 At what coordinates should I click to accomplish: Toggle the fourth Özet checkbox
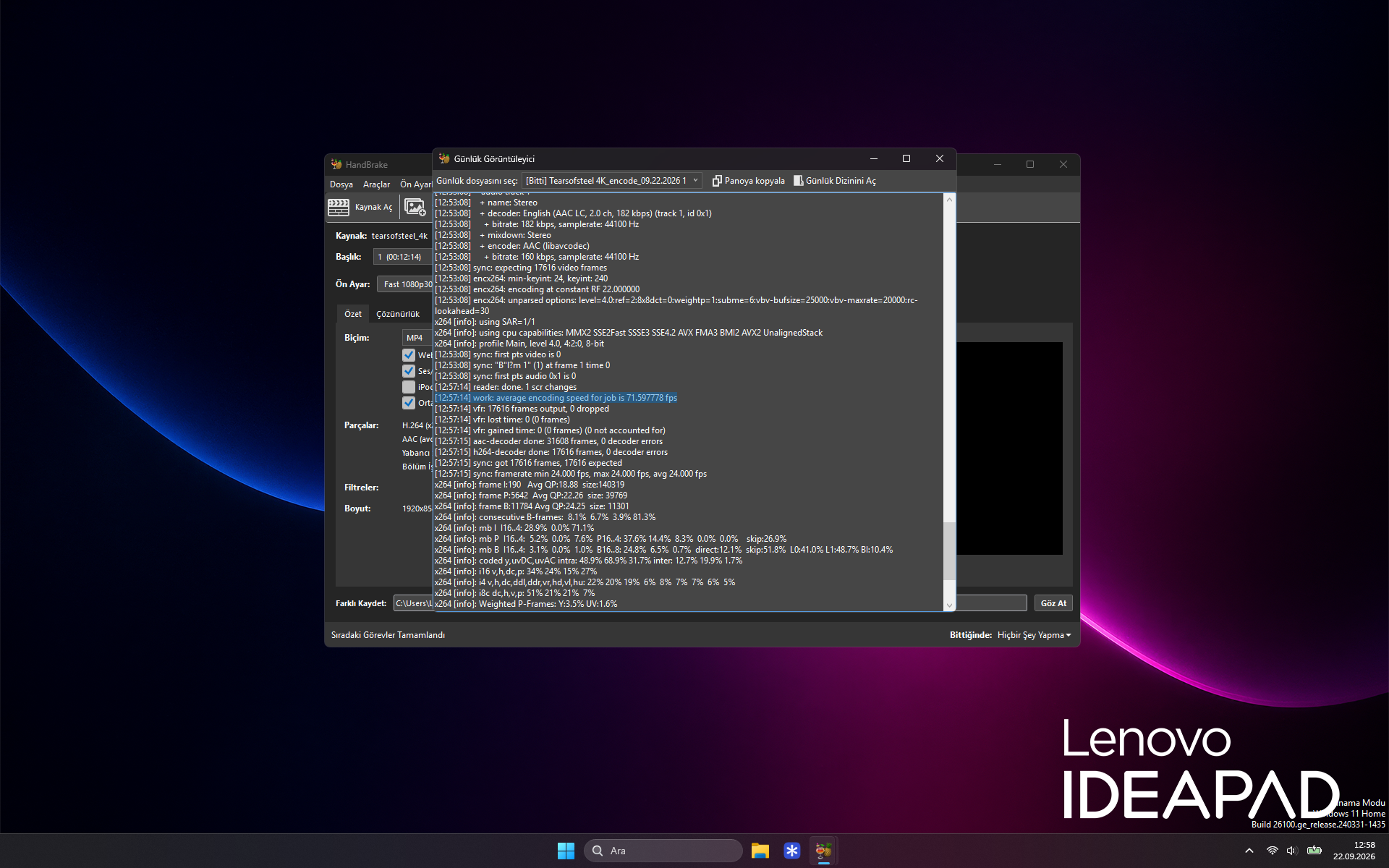pyautogui.click(x=409, y=403)
